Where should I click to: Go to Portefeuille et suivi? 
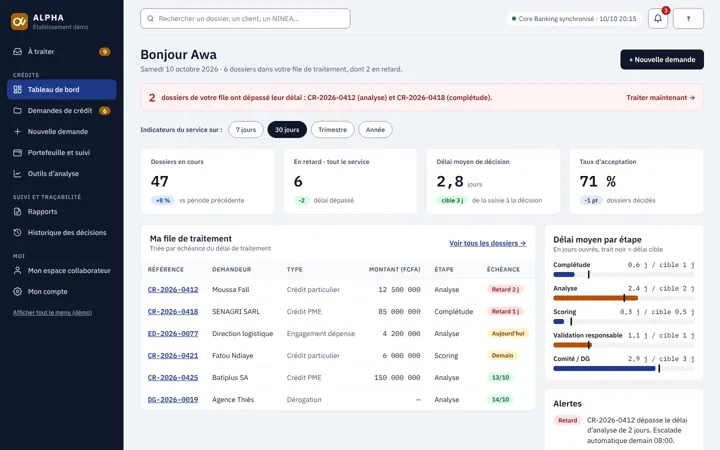62,152
